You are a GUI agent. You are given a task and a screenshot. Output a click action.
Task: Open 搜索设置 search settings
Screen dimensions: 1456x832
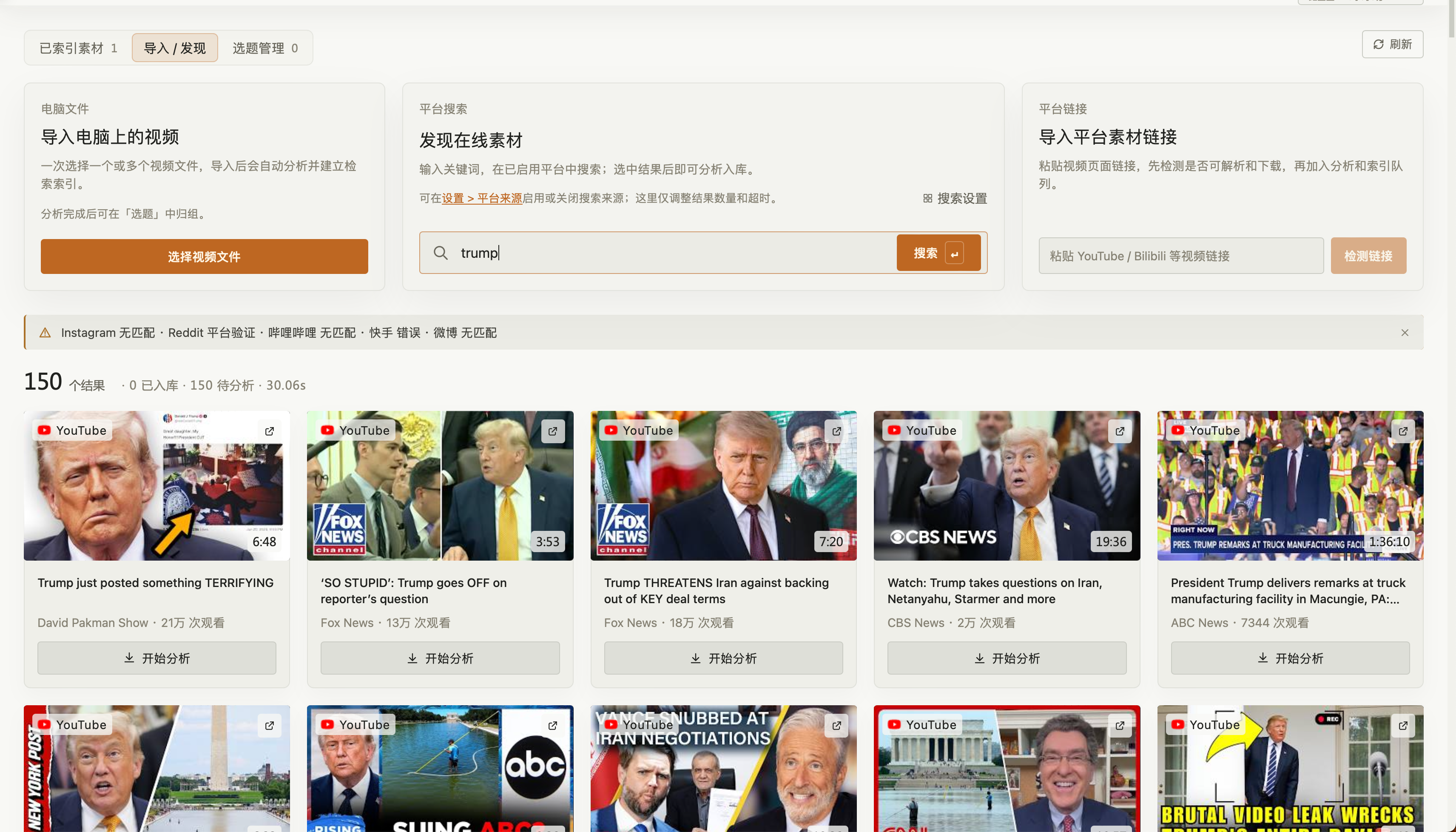click(955, 198)
